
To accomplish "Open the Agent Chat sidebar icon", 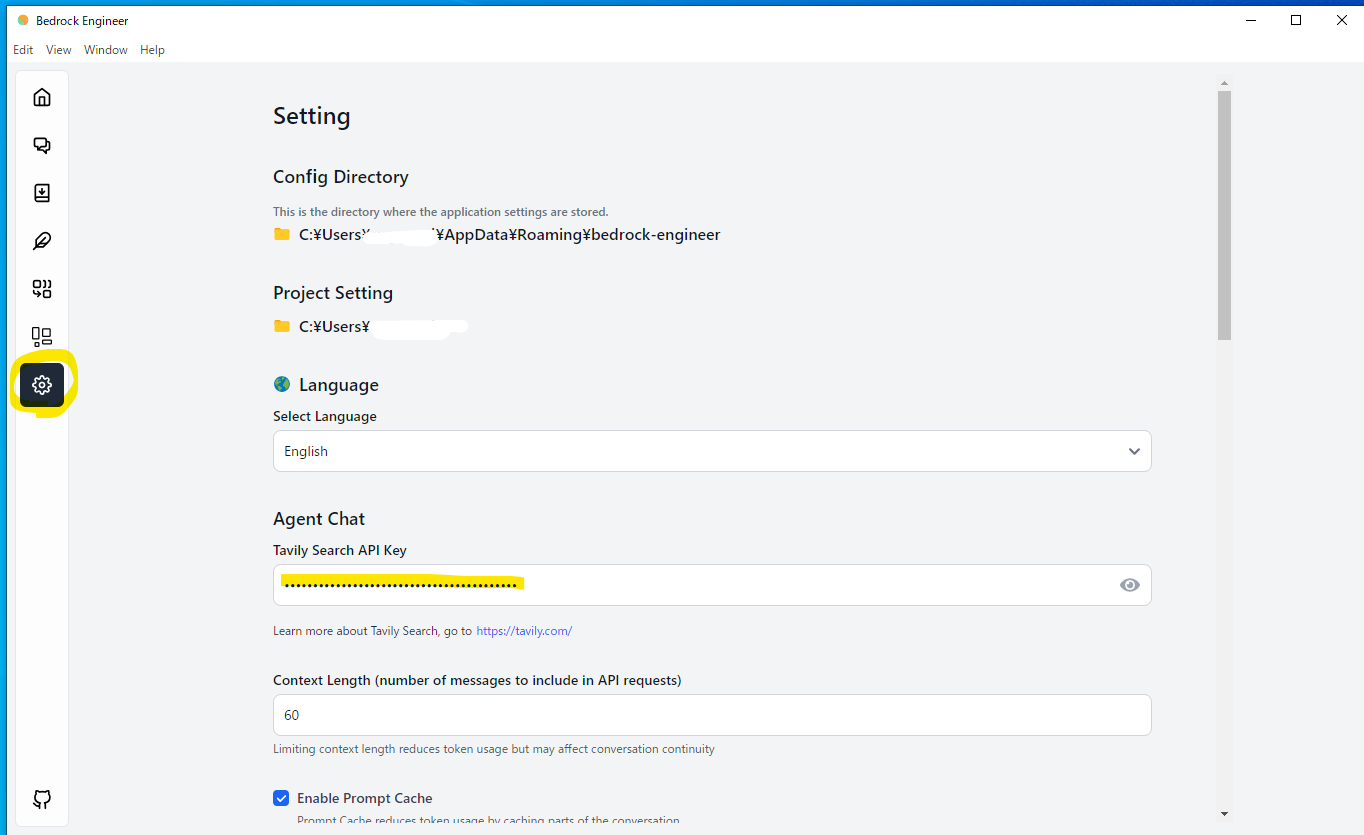I will pyautogui.click(x=42, y=145).
